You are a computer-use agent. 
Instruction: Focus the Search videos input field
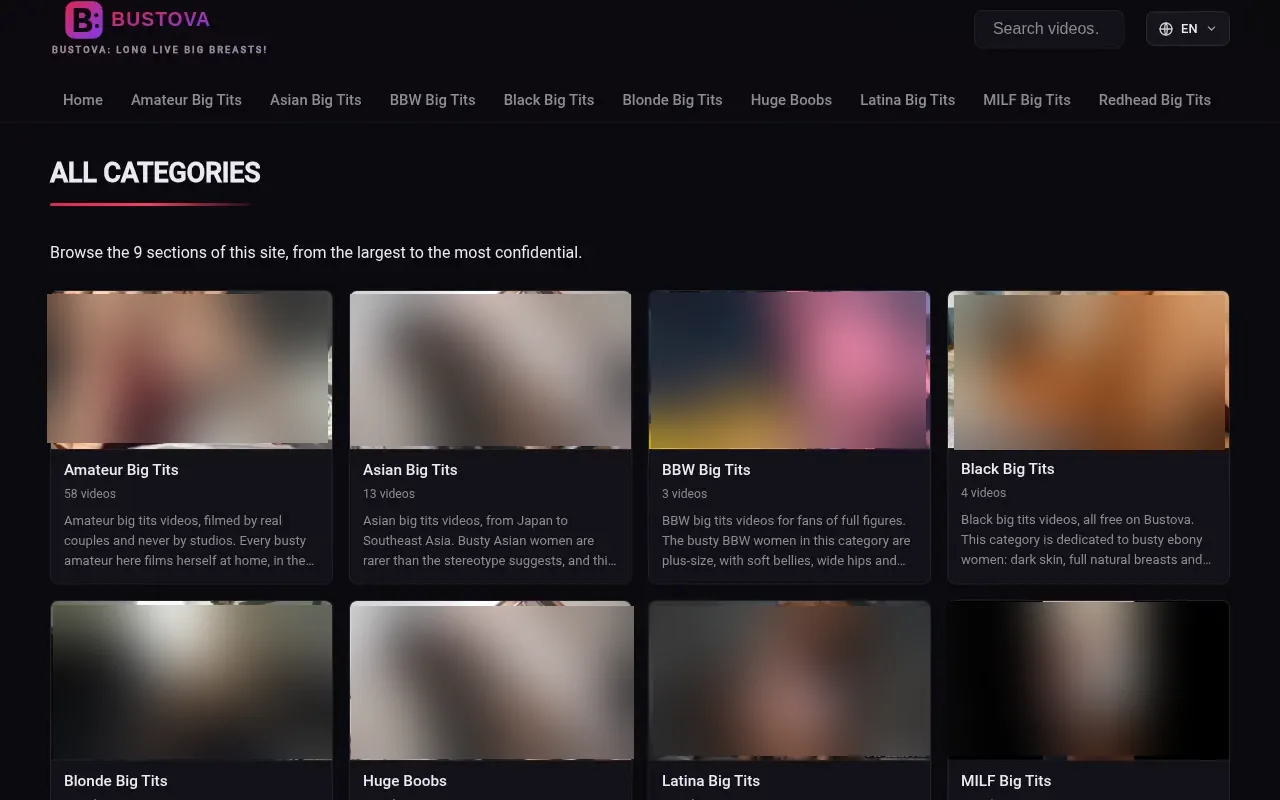(x=1049, y=29)
